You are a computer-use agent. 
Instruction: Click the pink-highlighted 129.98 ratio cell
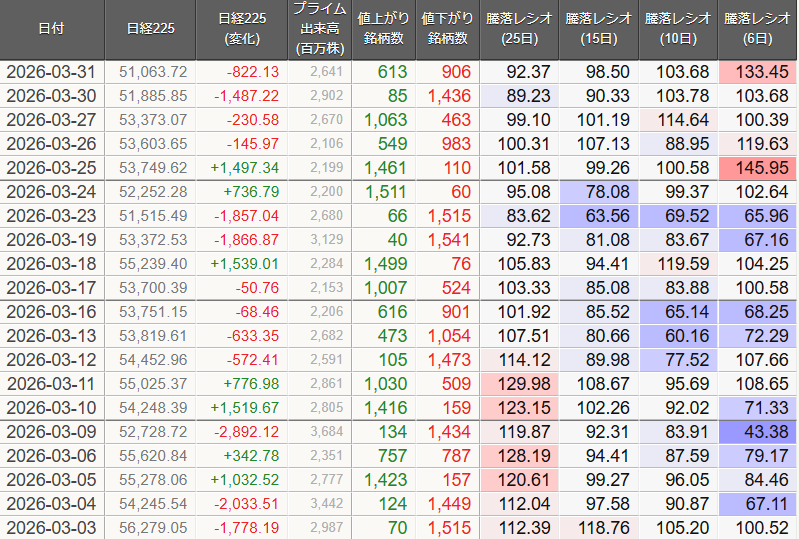[518, 383]
